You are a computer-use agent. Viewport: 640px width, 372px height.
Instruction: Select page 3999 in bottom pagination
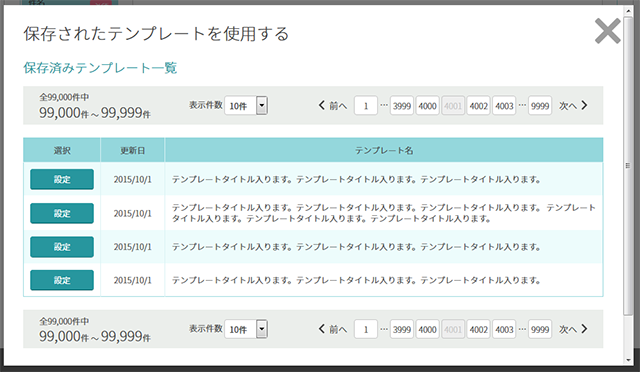click(x=402, y=329)
